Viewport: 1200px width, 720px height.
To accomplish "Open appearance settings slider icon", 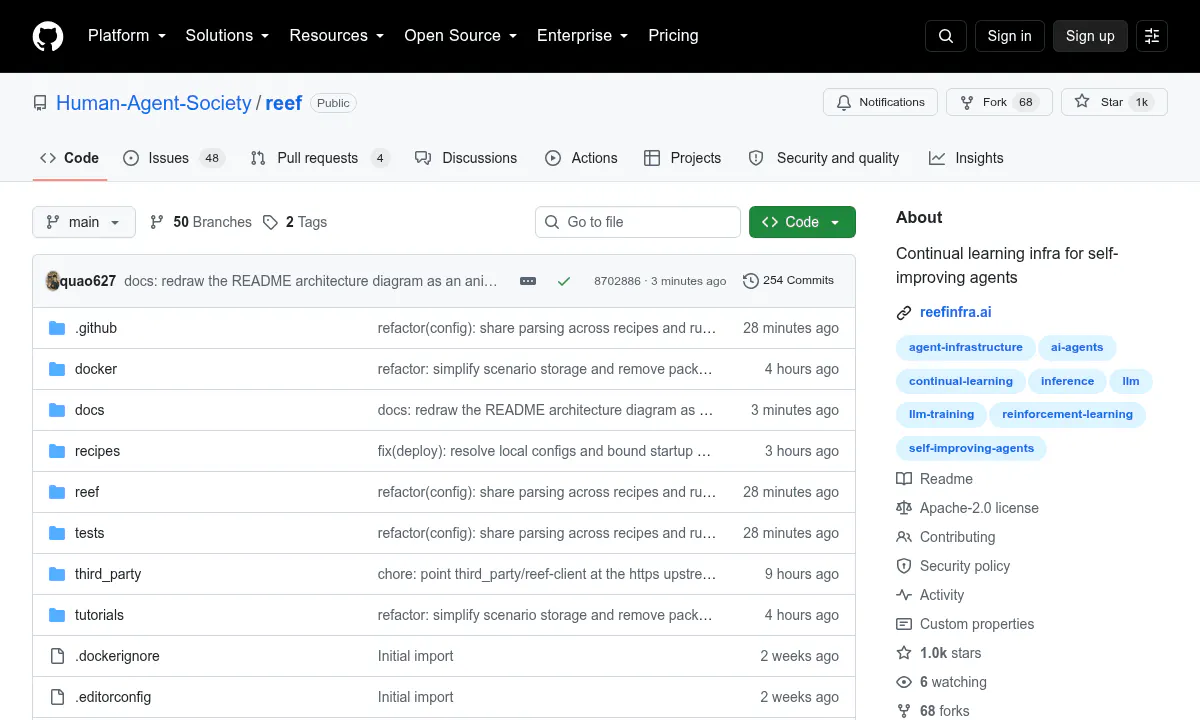I will (x=1152, y=36).
